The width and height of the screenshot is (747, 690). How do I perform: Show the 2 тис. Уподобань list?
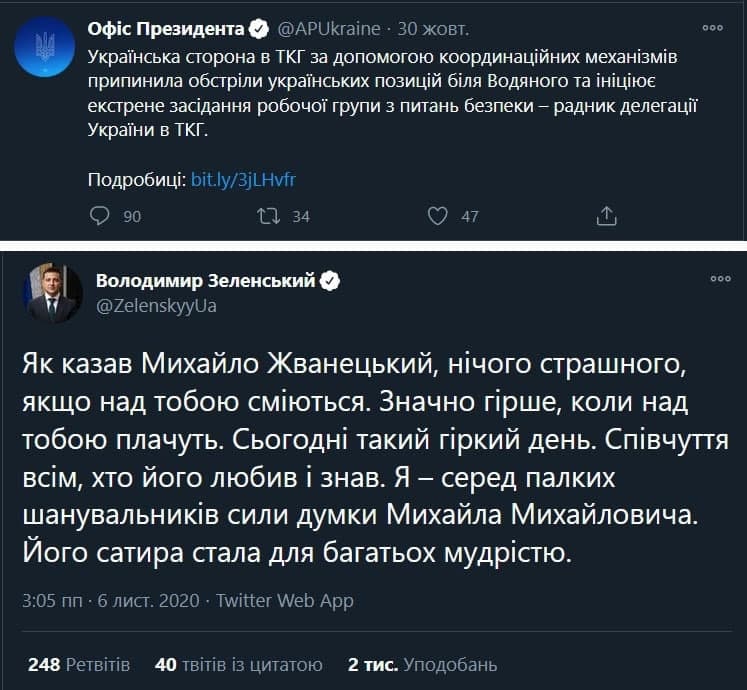[x=422, y=664]
